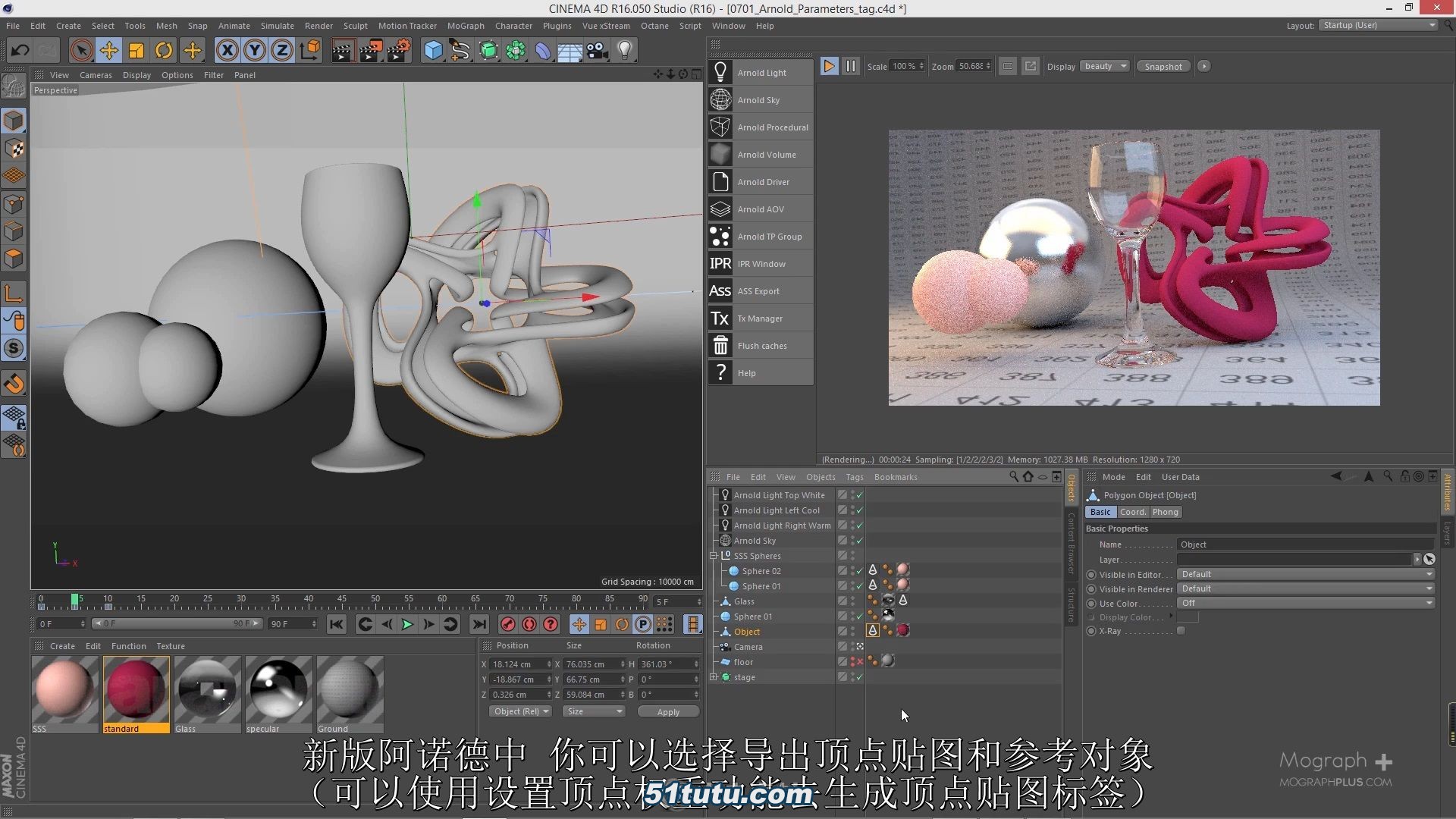Toggle Arnold Light Top White checkmark
The width and height of the screenshot is (1456, 819).
click(x=860, y=495)
